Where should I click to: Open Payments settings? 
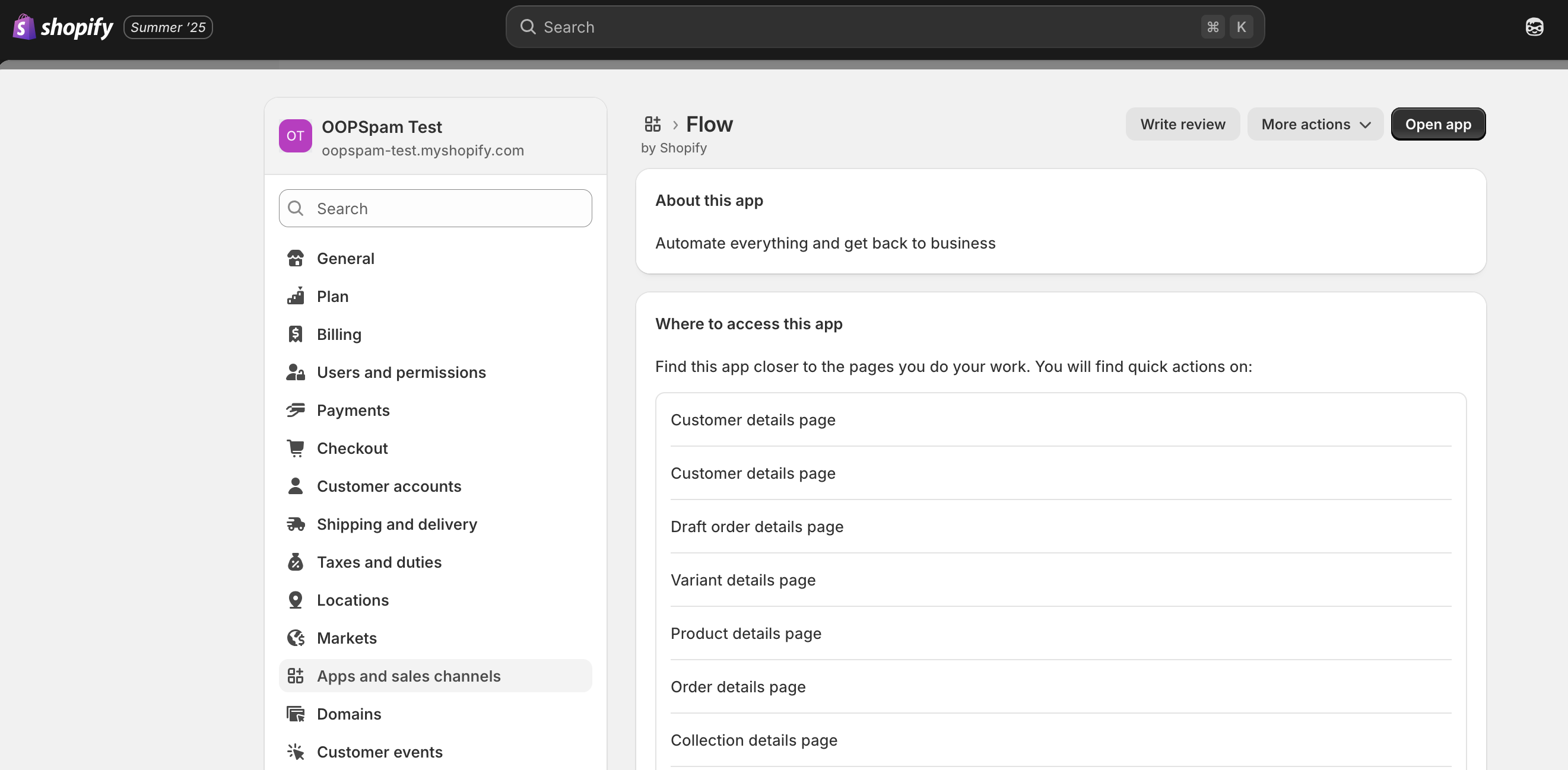coord(435,410)
